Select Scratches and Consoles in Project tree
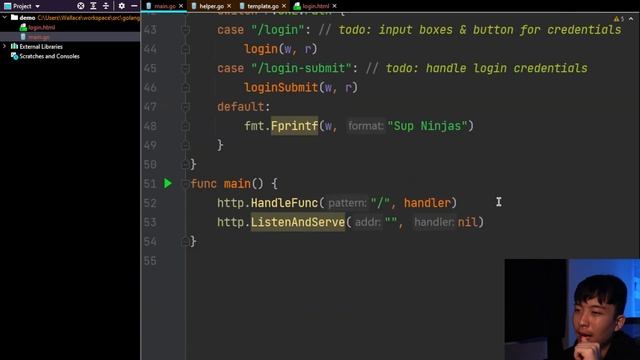Viewport: 640px width, 360px height. click(49, 56)
